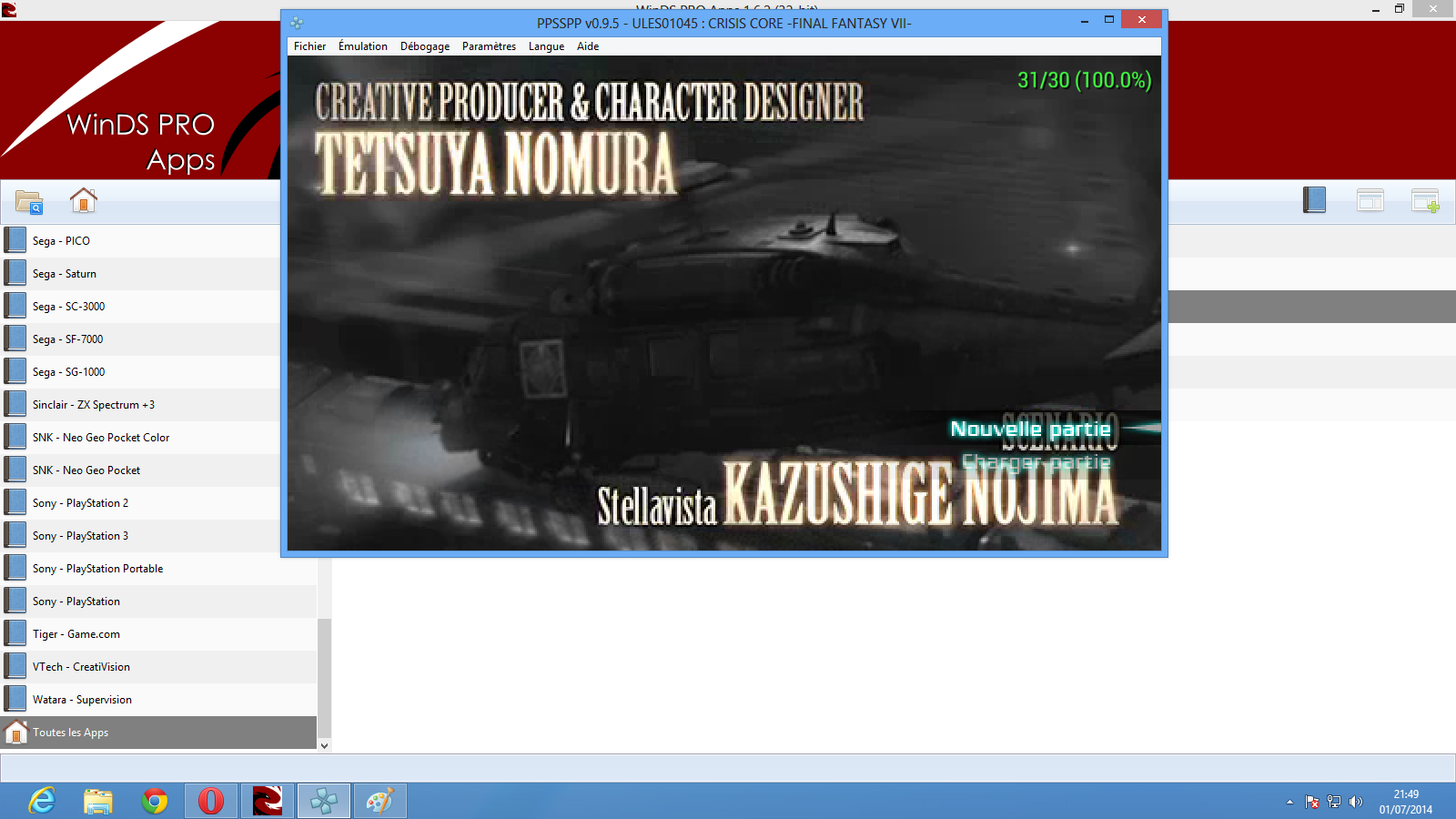Click the book icon beside SNK - Neo Geo Pocket Color
1456x819 pixels.
(15, 438)
